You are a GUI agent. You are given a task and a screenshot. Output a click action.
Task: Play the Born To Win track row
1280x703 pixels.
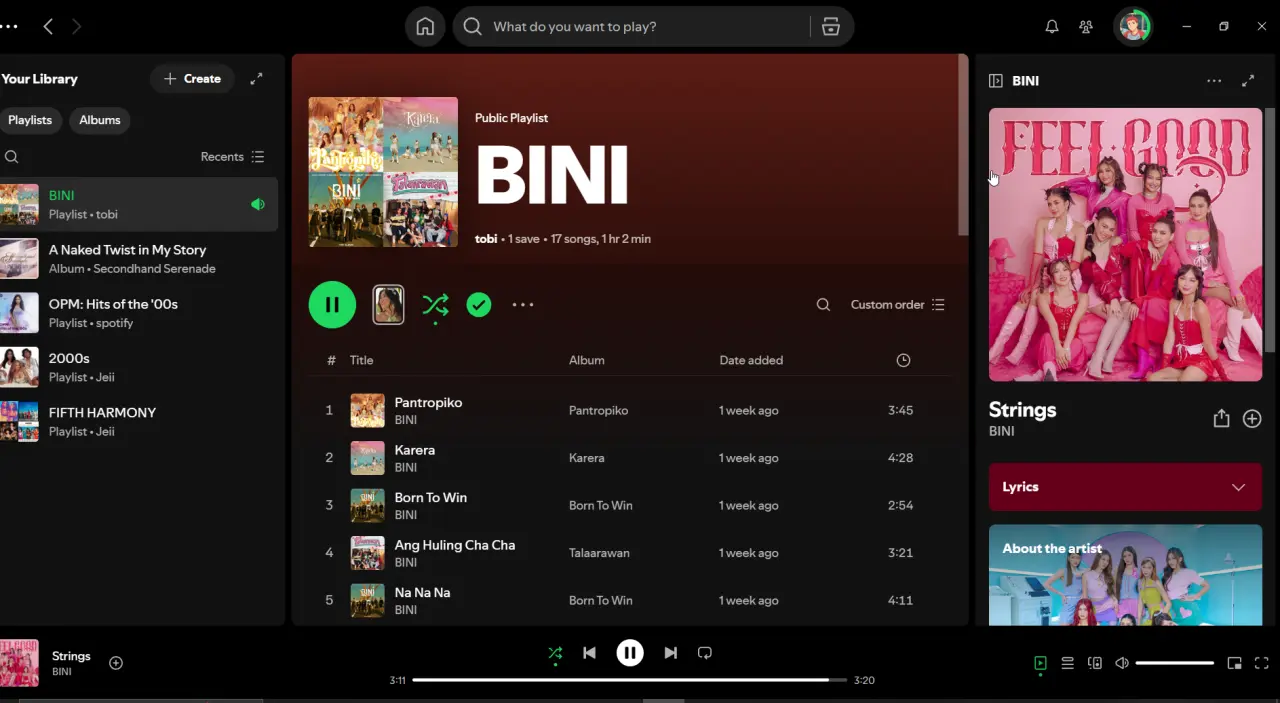point(630,506)
